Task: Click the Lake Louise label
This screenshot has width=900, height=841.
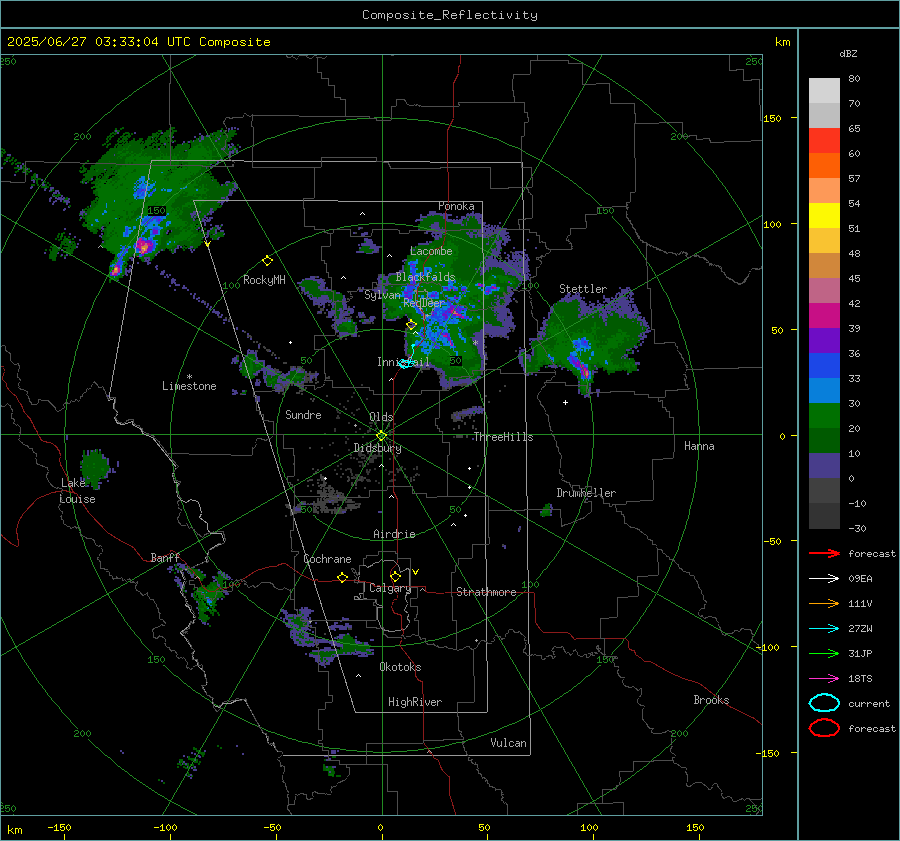Action: pos(78,491)
